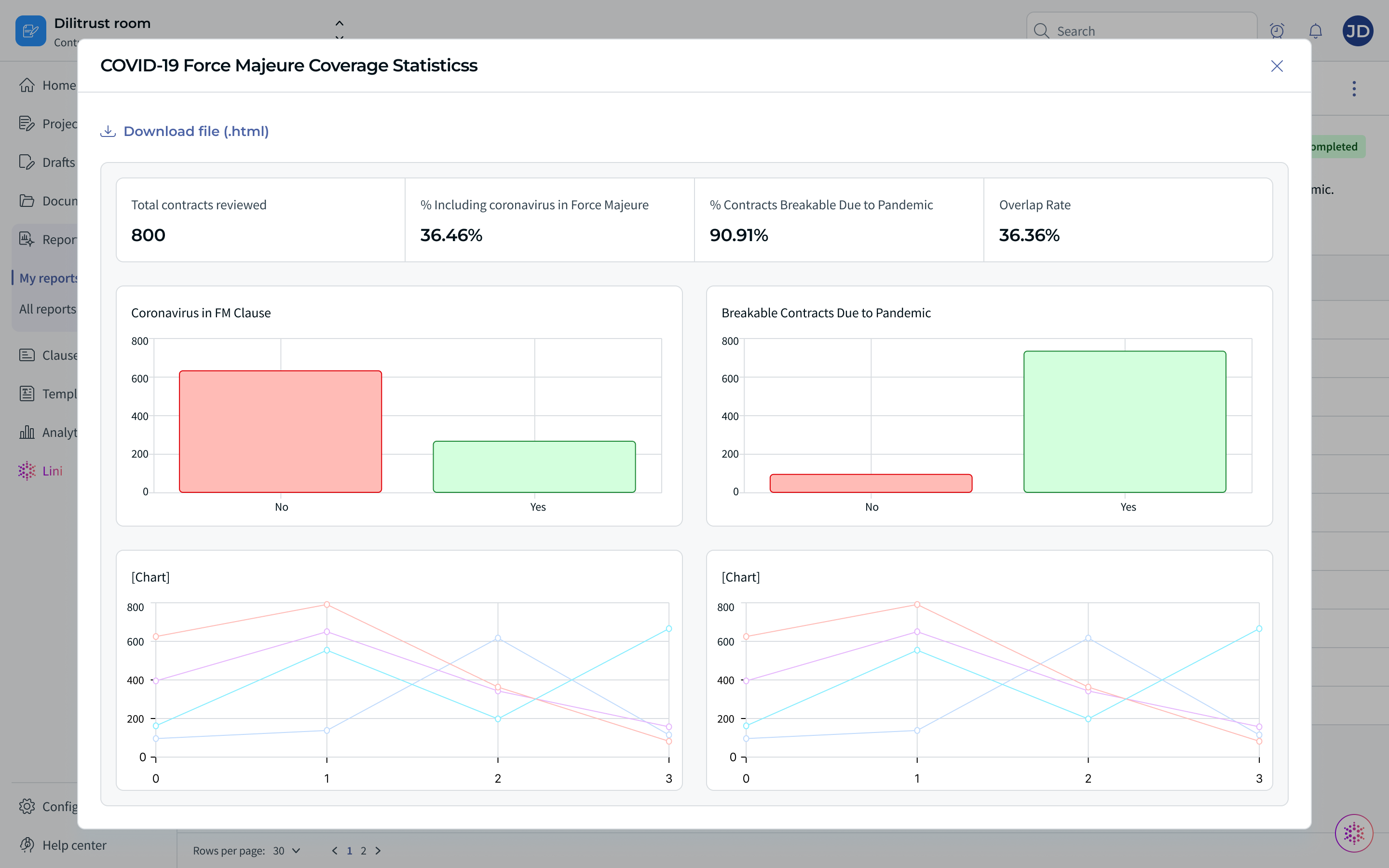
Task: Click the Coronavirus in FM Clause title
Action: point(201,313)
